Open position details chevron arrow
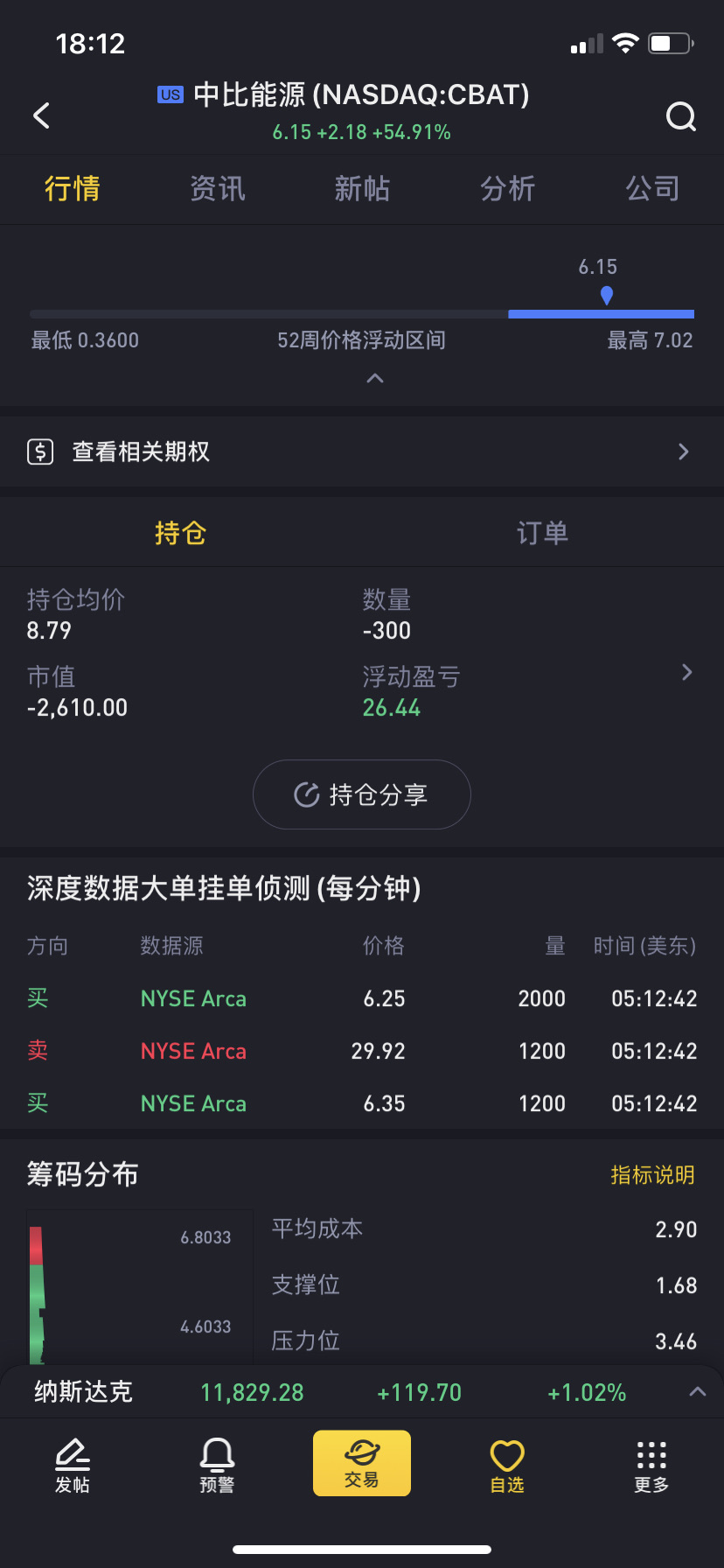Image resolution: width=724 pixels, height=1568 pixels. tap(686, 672)
